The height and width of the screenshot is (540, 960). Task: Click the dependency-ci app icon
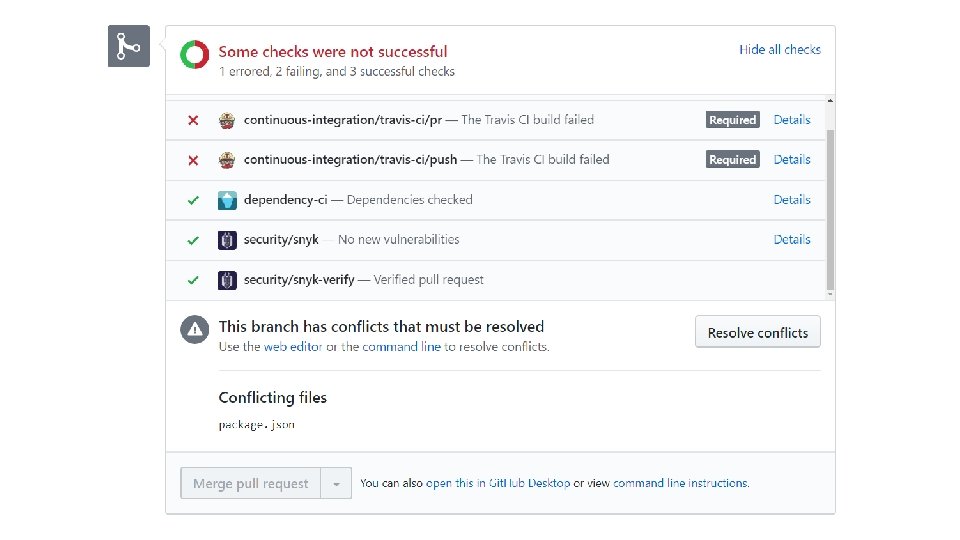tap(227, 200)
